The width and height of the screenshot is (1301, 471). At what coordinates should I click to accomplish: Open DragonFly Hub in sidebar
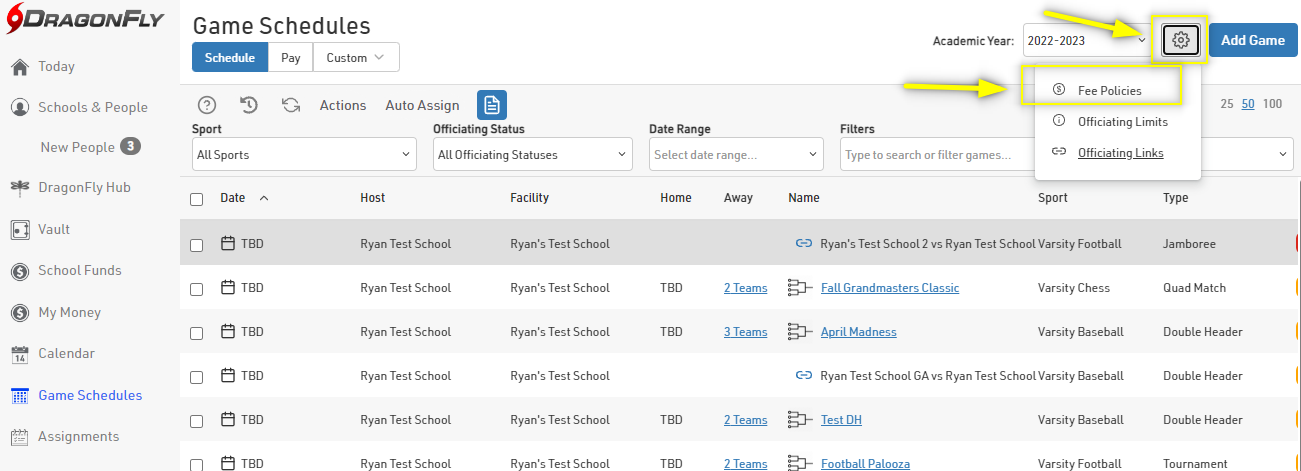[x=84, y=187]
